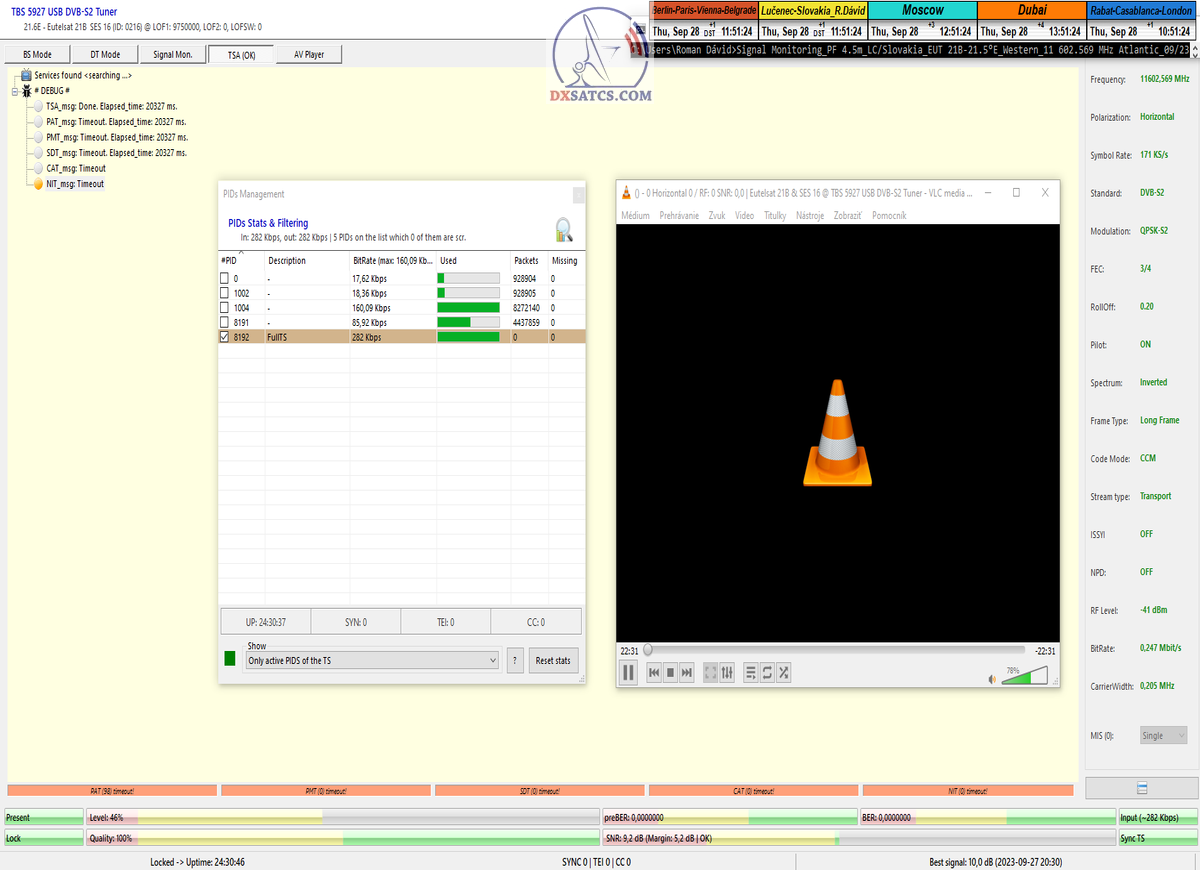Uncheck the PID 8192 FullTS checkbox

click(x=225, y=338)
